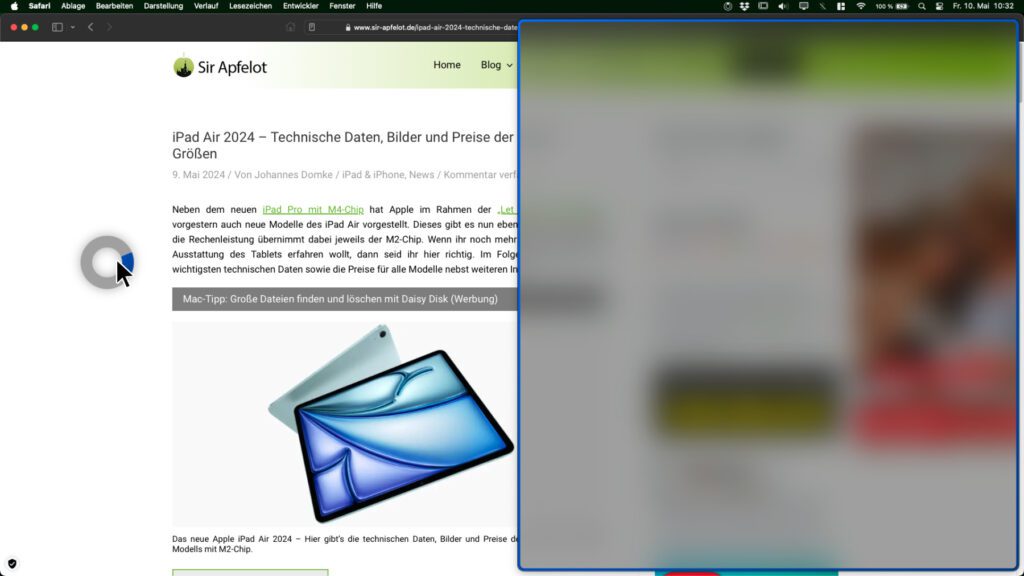
Task: Open the Lesezeichen menu
Action: point(250,6)
